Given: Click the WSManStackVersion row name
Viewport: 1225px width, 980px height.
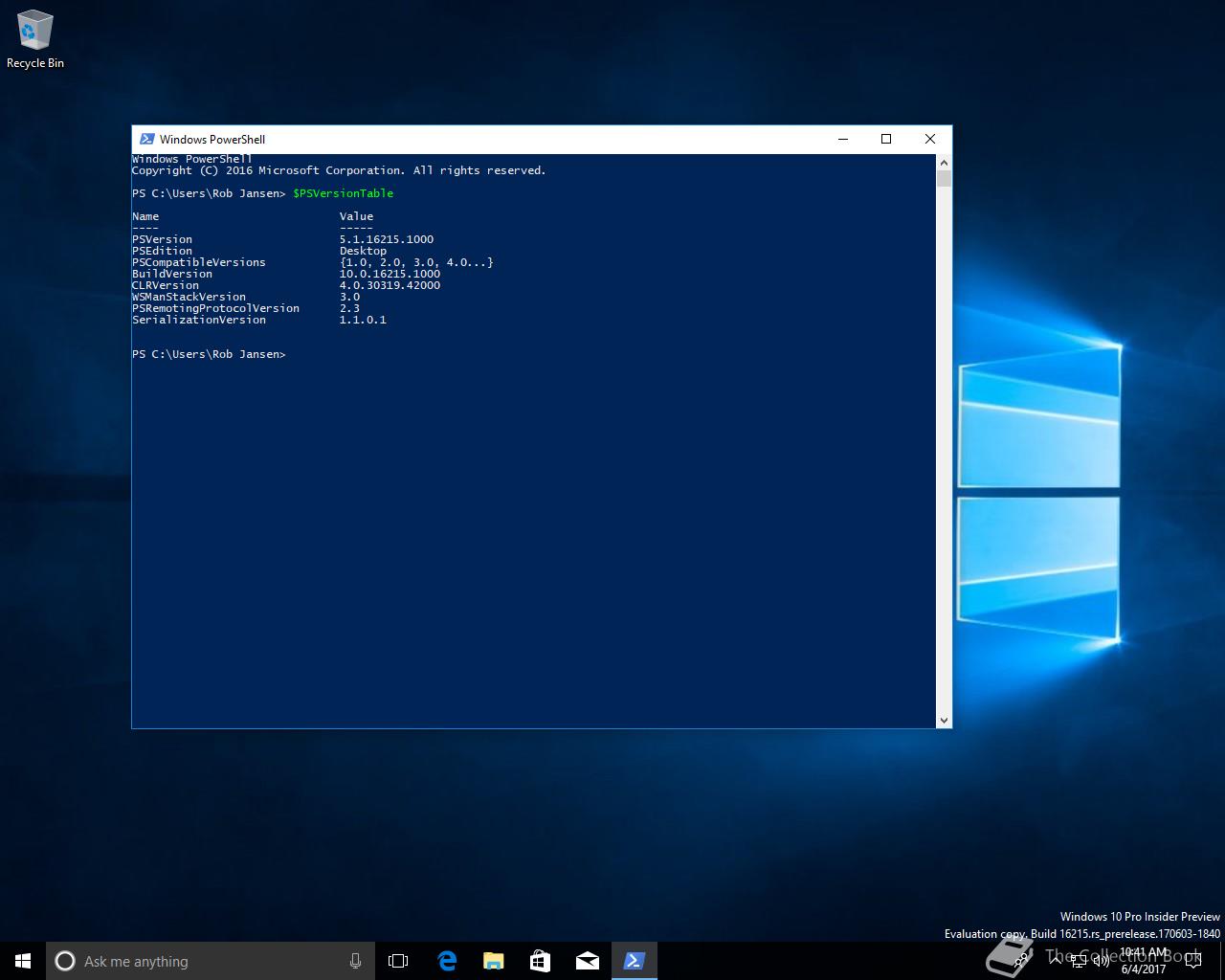Looking at the screenshot, I should (189, 297).
